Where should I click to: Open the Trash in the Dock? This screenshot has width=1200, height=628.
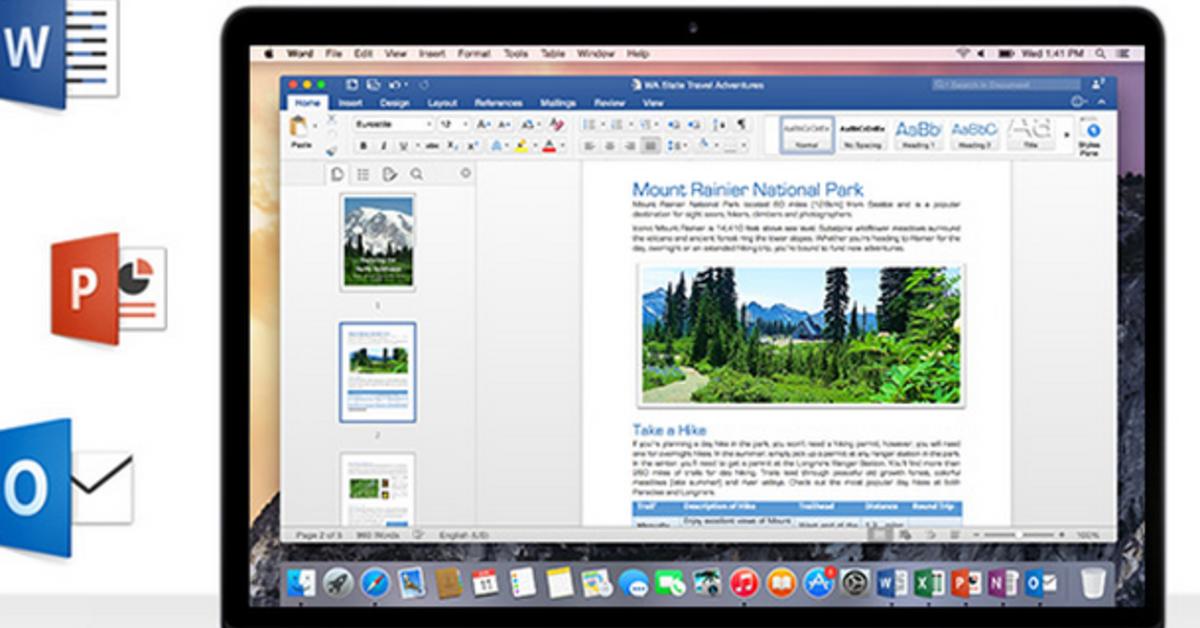(1093, 581)
